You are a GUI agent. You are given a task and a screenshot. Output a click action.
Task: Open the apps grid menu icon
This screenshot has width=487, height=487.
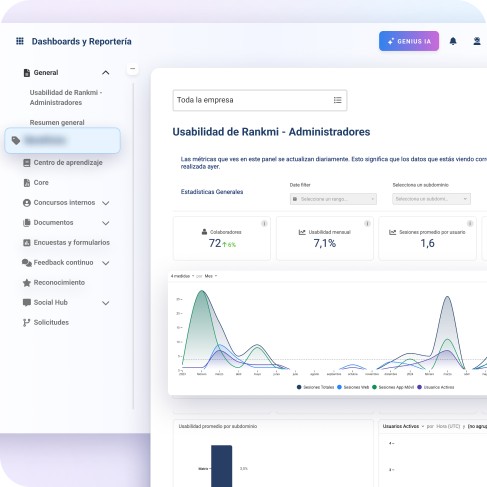point(20,41)
